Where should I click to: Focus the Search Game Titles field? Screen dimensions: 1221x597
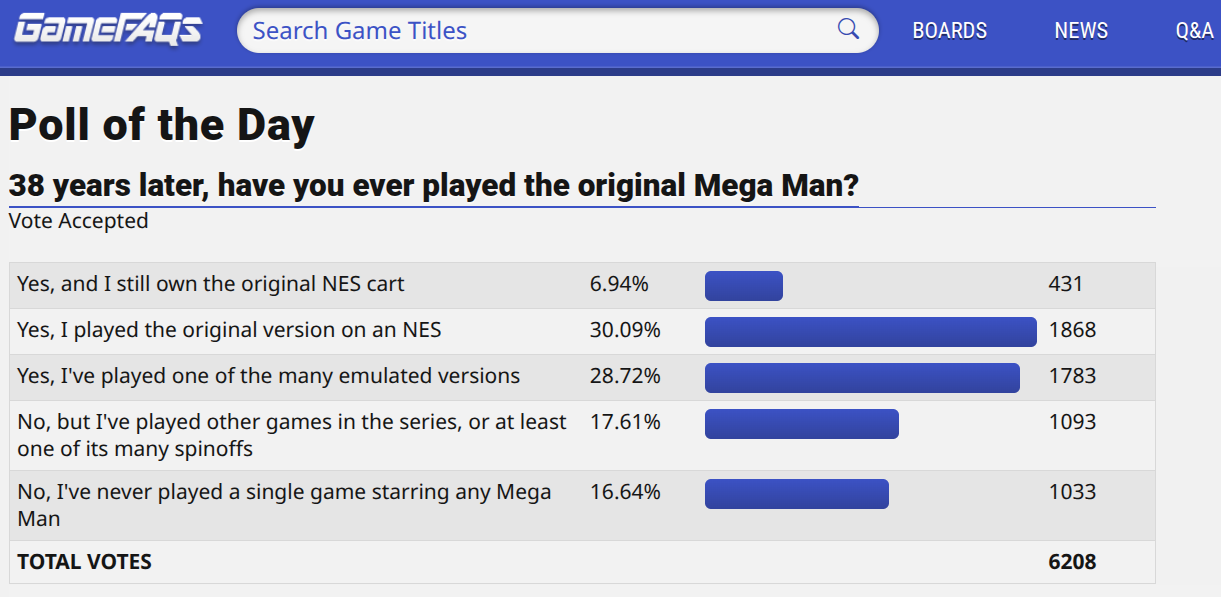click(x=540, y=31)
